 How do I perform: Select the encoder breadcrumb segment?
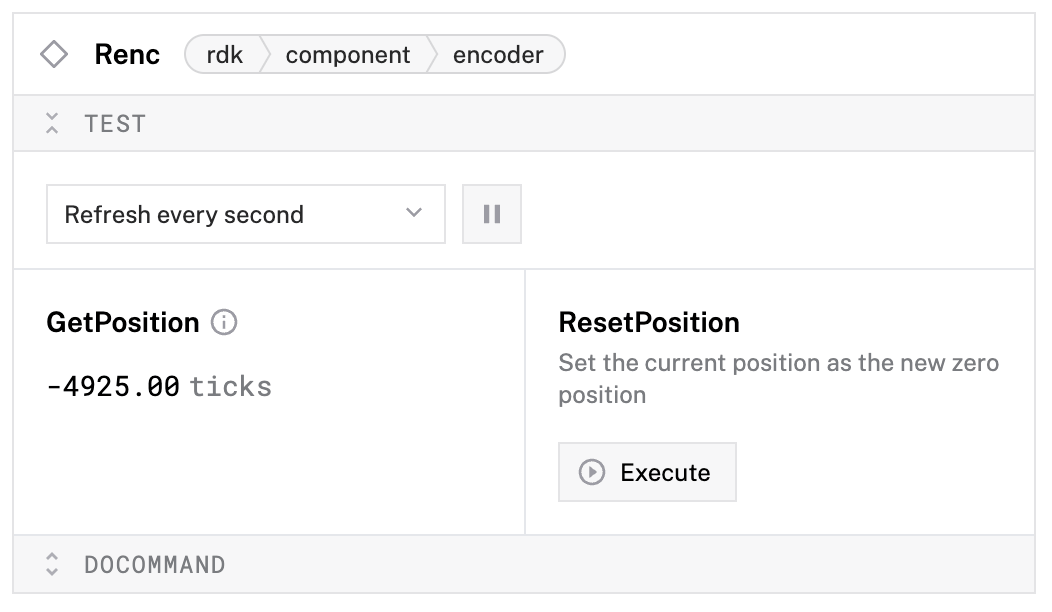[498, 55]
